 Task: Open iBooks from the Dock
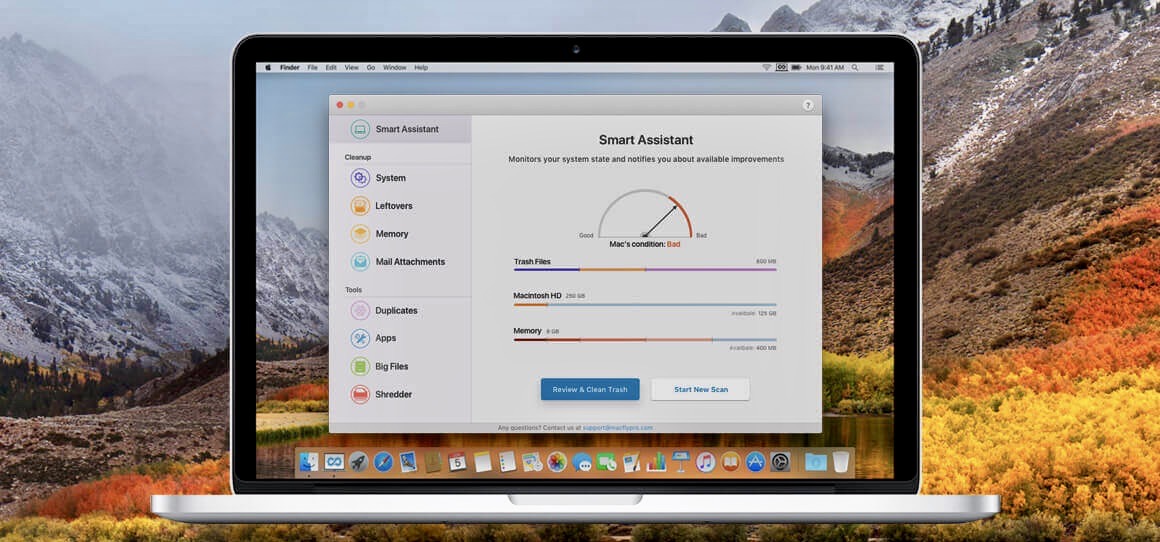[730, 462]
